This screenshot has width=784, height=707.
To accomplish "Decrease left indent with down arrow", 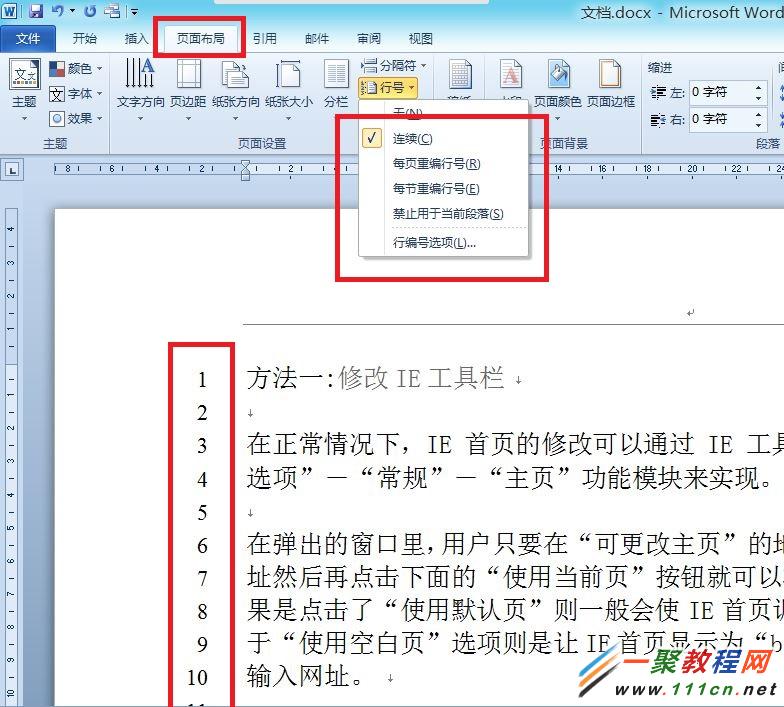I will (759, 98).
